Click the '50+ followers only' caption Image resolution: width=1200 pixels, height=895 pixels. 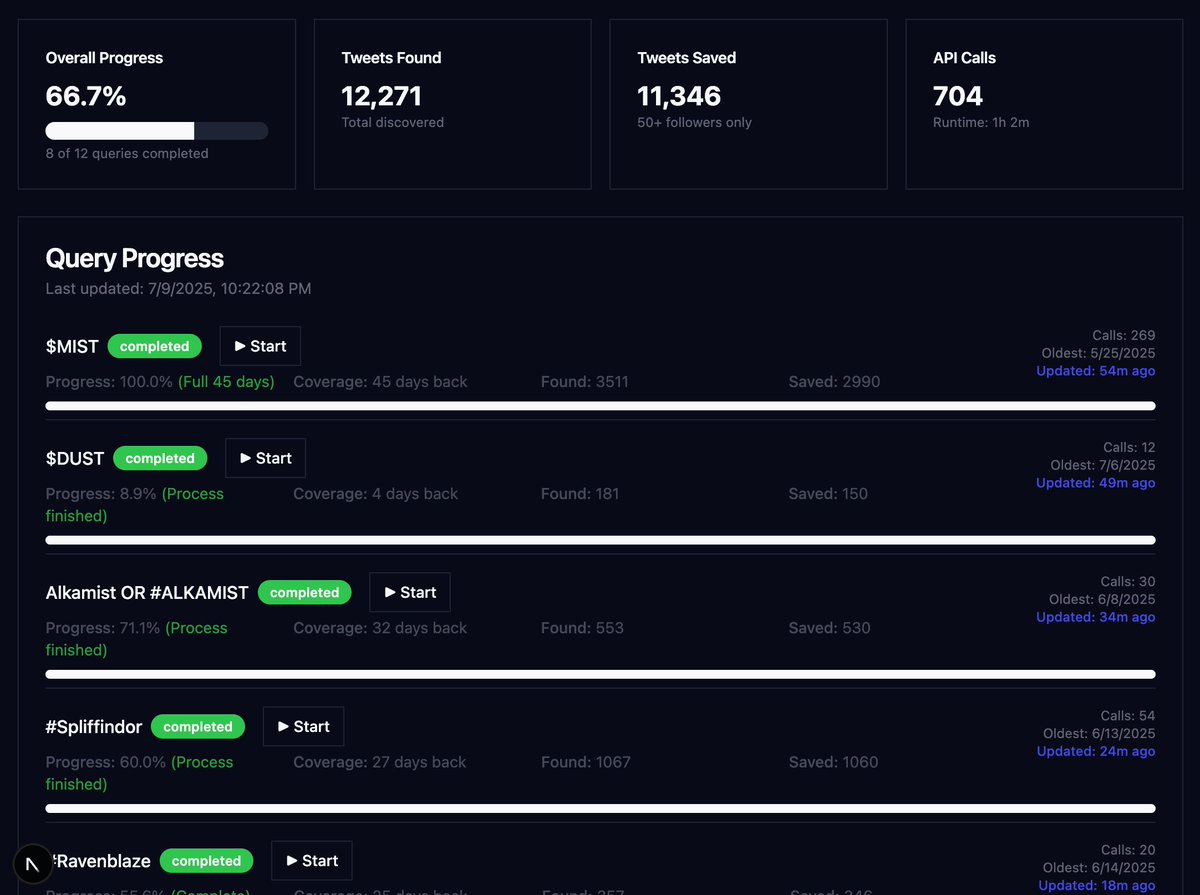(x=695, y=122)
